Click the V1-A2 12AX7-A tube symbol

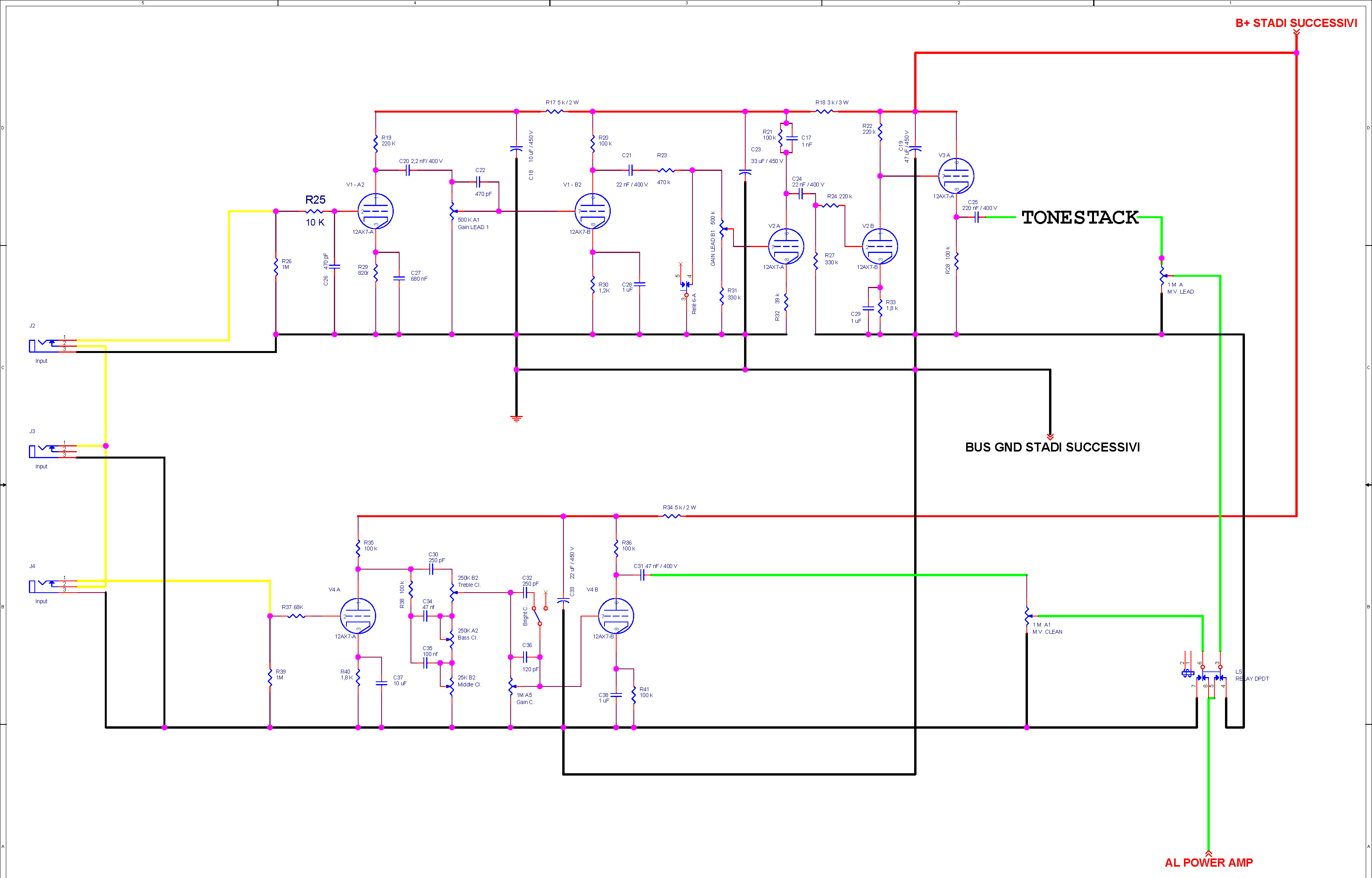[x=375, y=211]
